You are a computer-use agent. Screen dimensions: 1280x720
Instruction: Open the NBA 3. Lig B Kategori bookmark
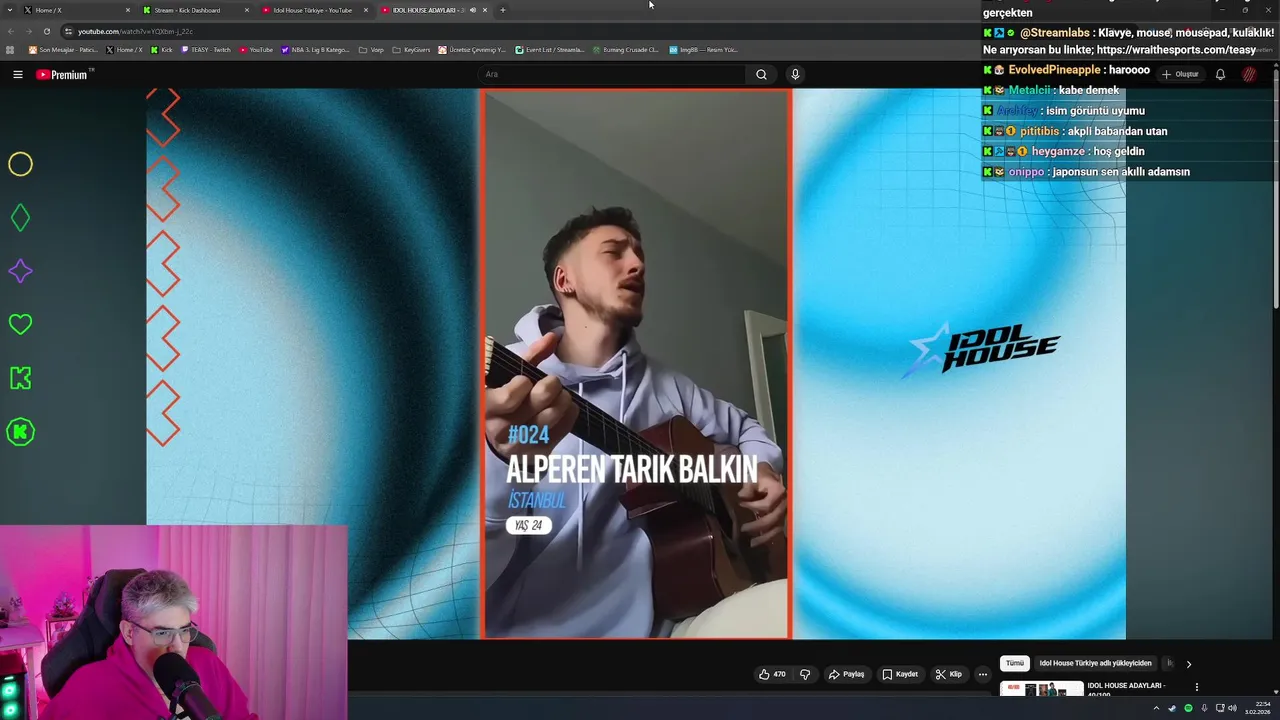pos(315,49)
